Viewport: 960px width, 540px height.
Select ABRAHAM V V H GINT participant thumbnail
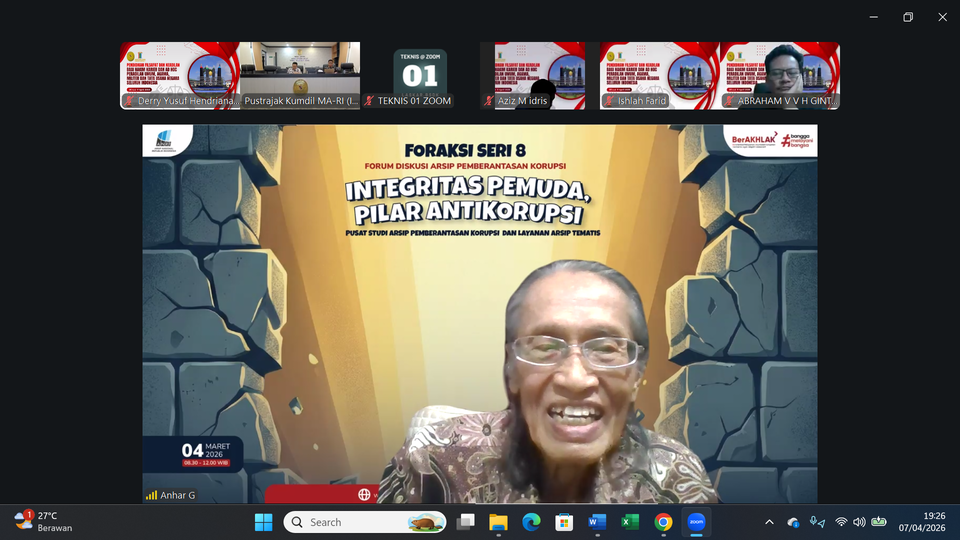(779, 75)
